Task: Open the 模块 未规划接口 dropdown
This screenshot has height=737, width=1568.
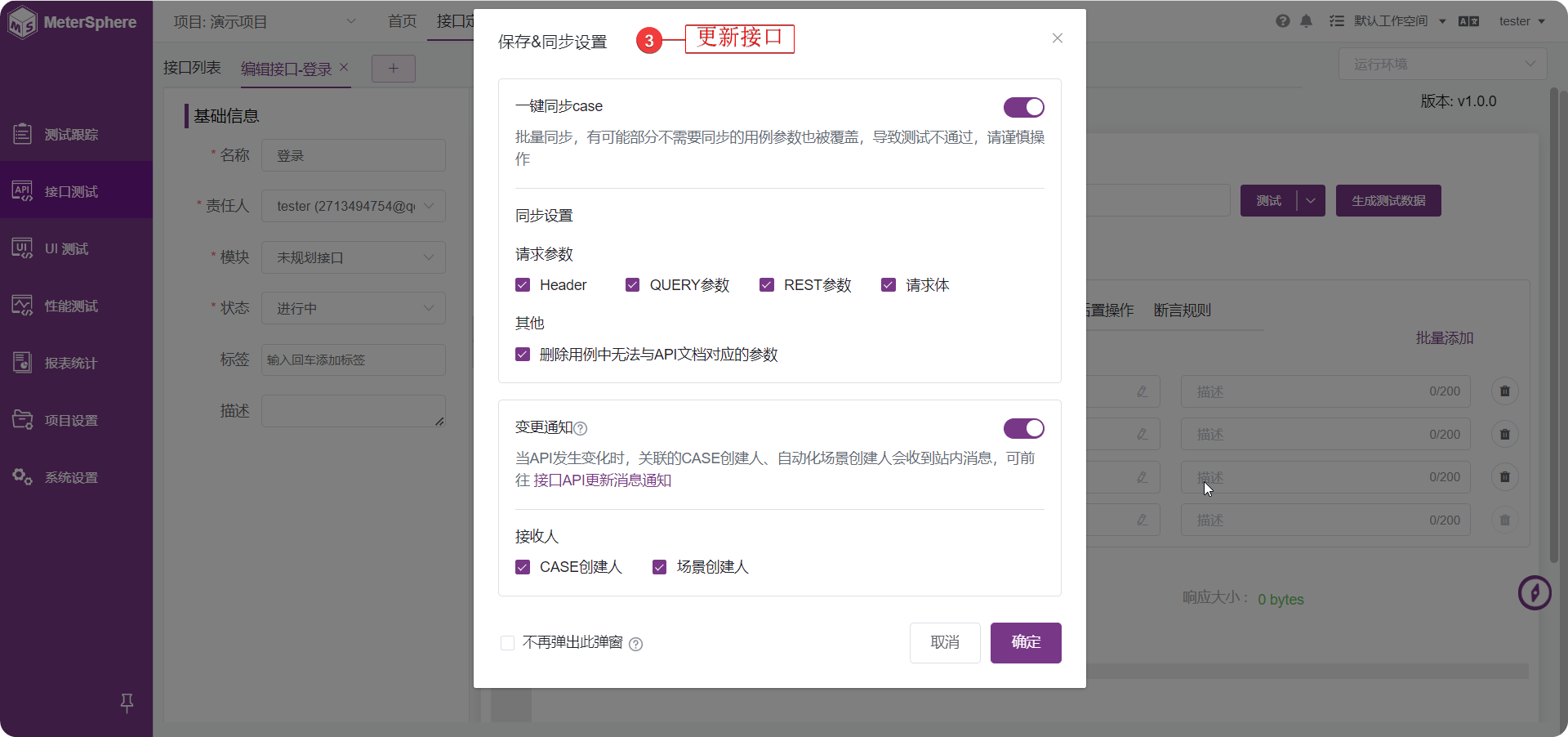Action: click(354, 257)
